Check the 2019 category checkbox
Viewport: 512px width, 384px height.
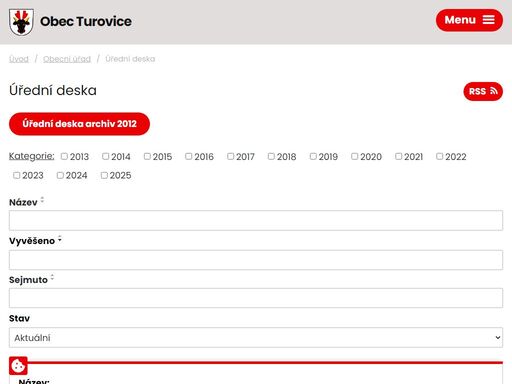tap(313, 156)
